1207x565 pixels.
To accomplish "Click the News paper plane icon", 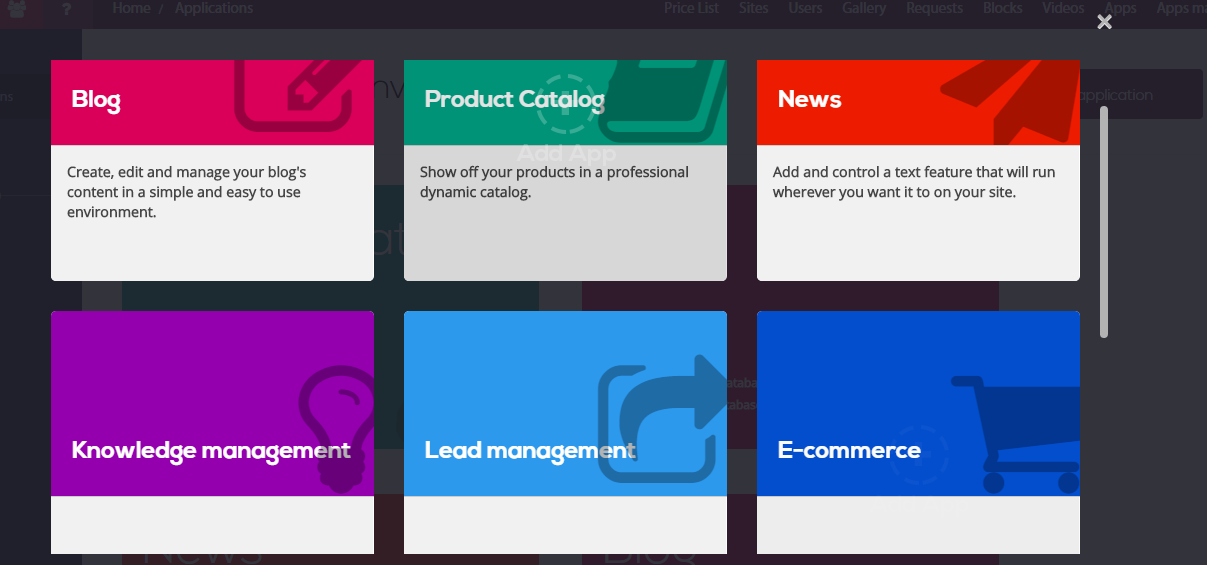I will (1010, 95).
